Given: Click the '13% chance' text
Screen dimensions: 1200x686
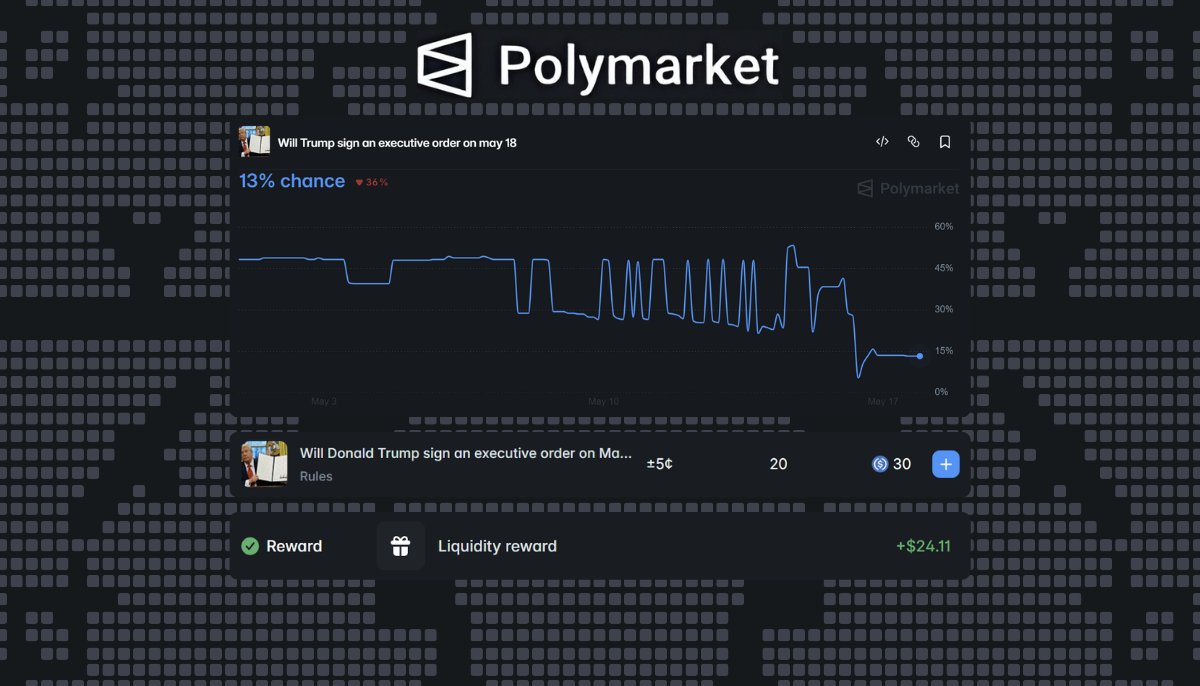Looking at the screenshot, I should pos(292,181).
